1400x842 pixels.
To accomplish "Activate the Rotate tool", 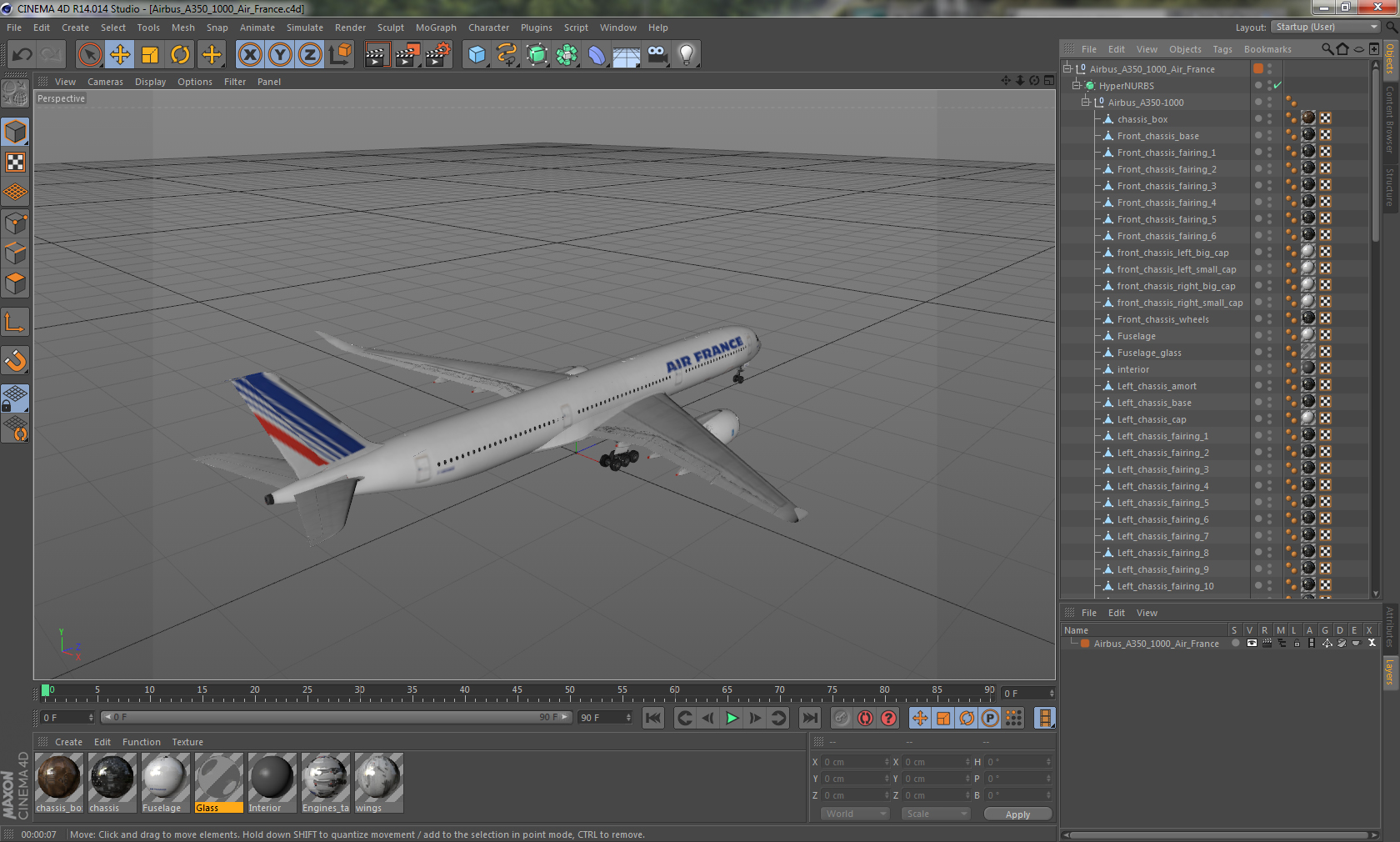I will [180, 55].
